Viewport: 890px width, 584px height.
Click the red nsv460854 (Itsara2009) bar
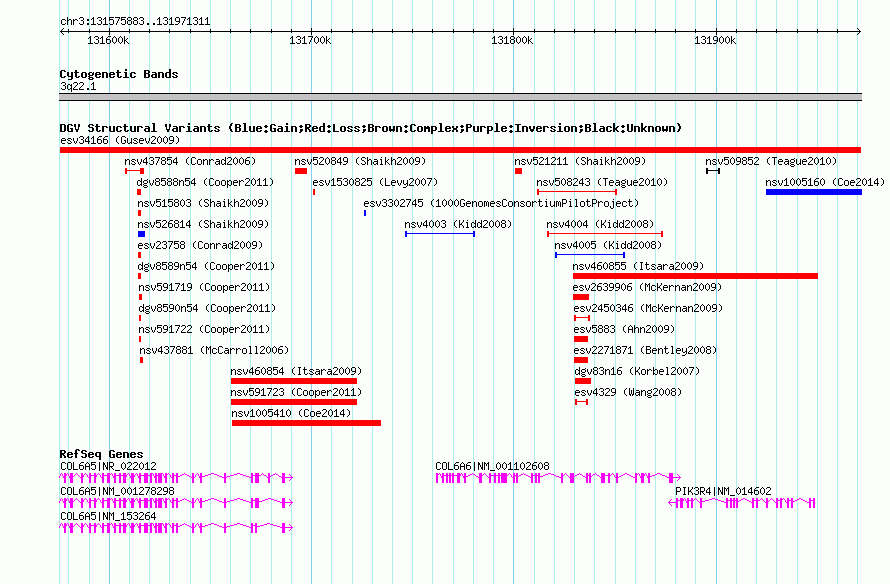(x=294, y=381)
